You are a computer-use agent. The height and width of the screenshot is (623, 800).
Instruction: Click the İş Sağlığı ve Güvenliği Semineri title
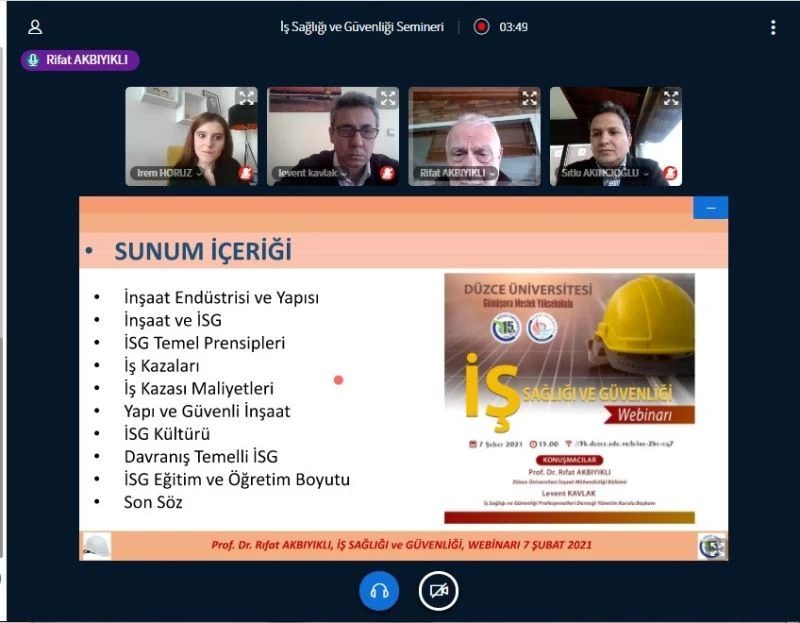click(x=361, y=27)
